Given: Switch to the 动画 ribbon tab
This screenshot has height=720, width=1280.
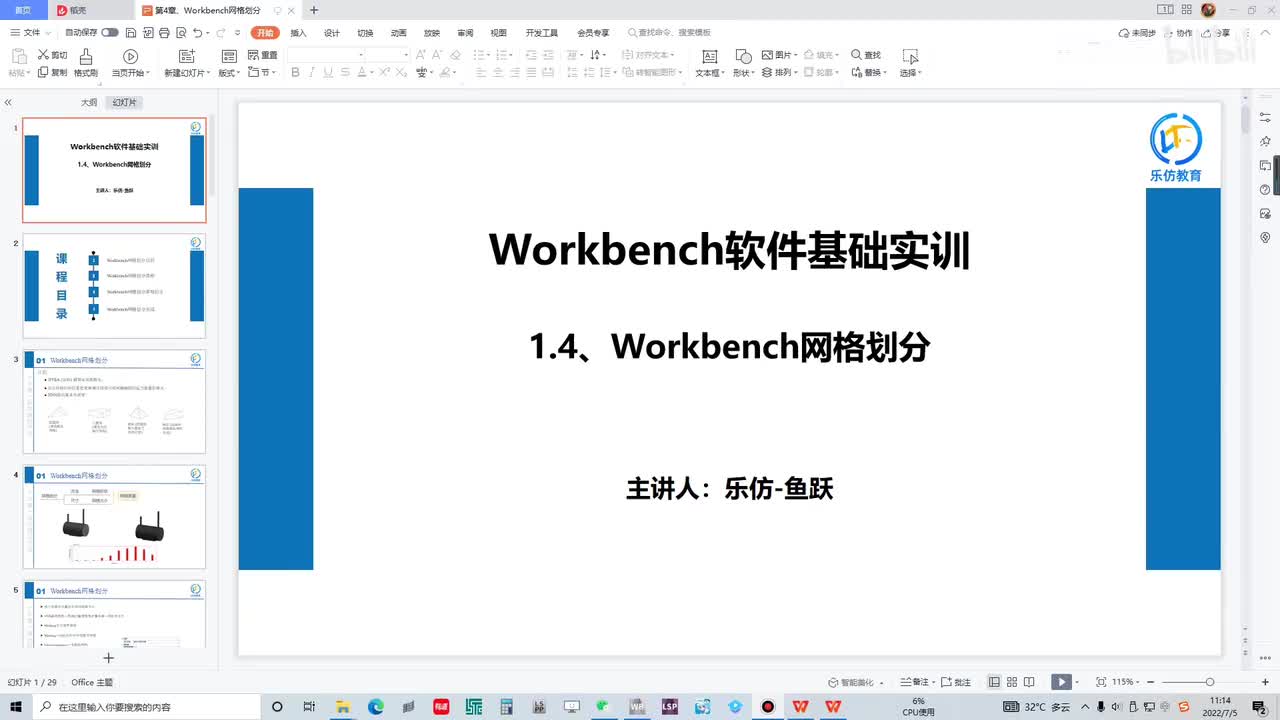Looking at the screenshot, I should point(398,33).
